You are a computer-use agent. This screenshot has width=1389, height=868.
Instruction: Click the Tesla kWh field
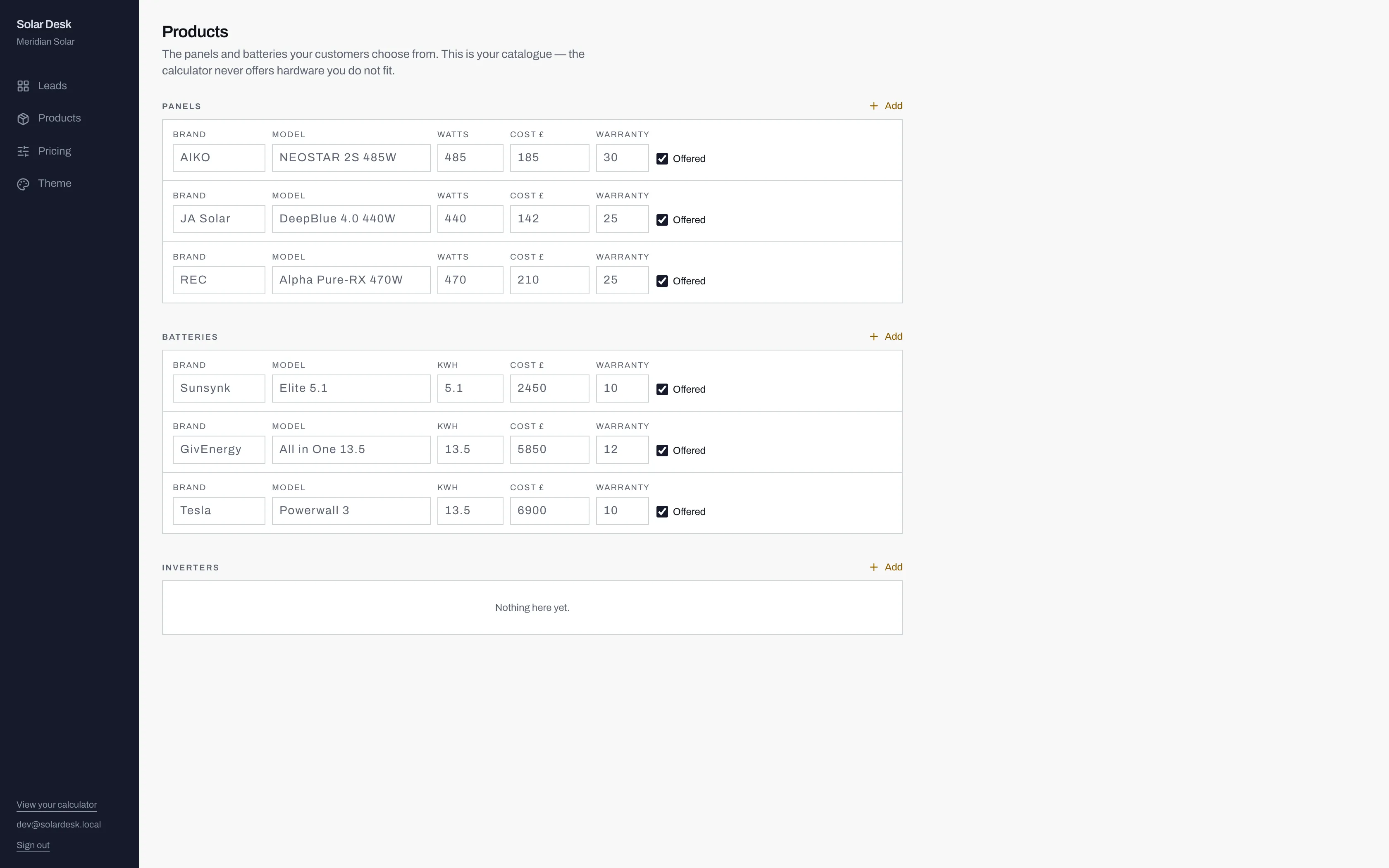470,511
